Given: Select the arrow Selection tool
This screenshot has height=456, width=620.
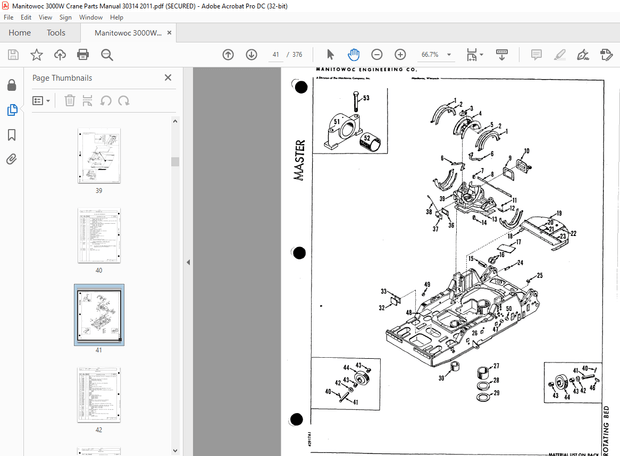Looking at the screenshot, I should (331, 55).
